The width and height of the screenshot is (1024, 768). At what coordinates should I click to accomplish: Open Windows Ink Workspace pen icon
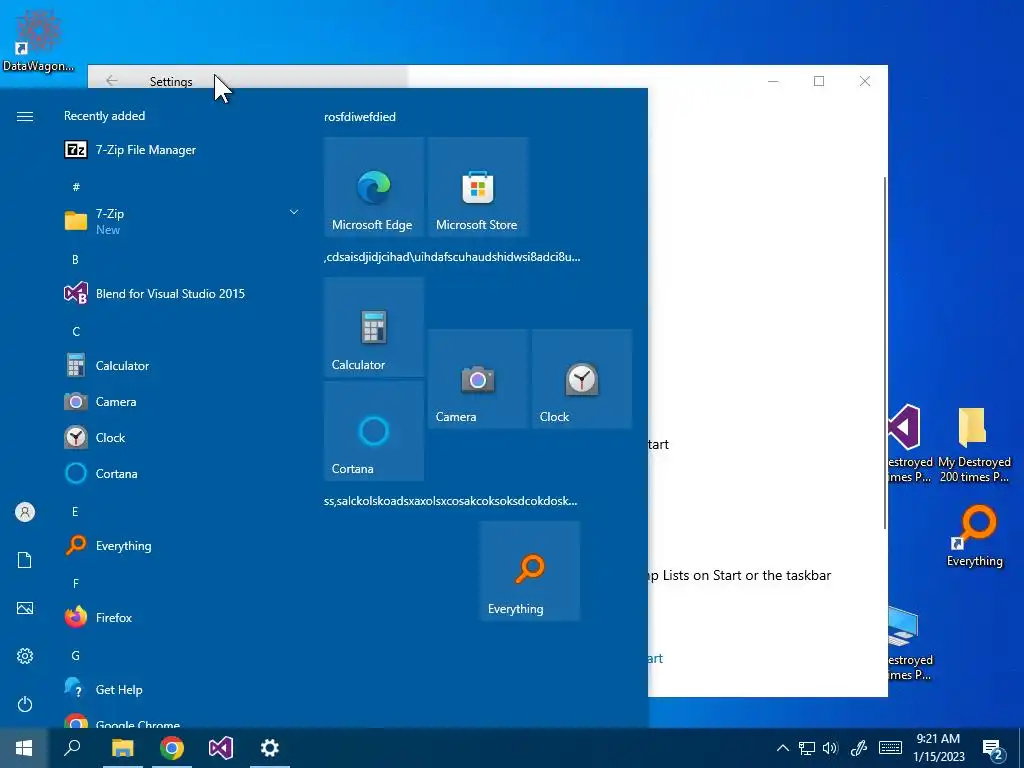point(859,748)
